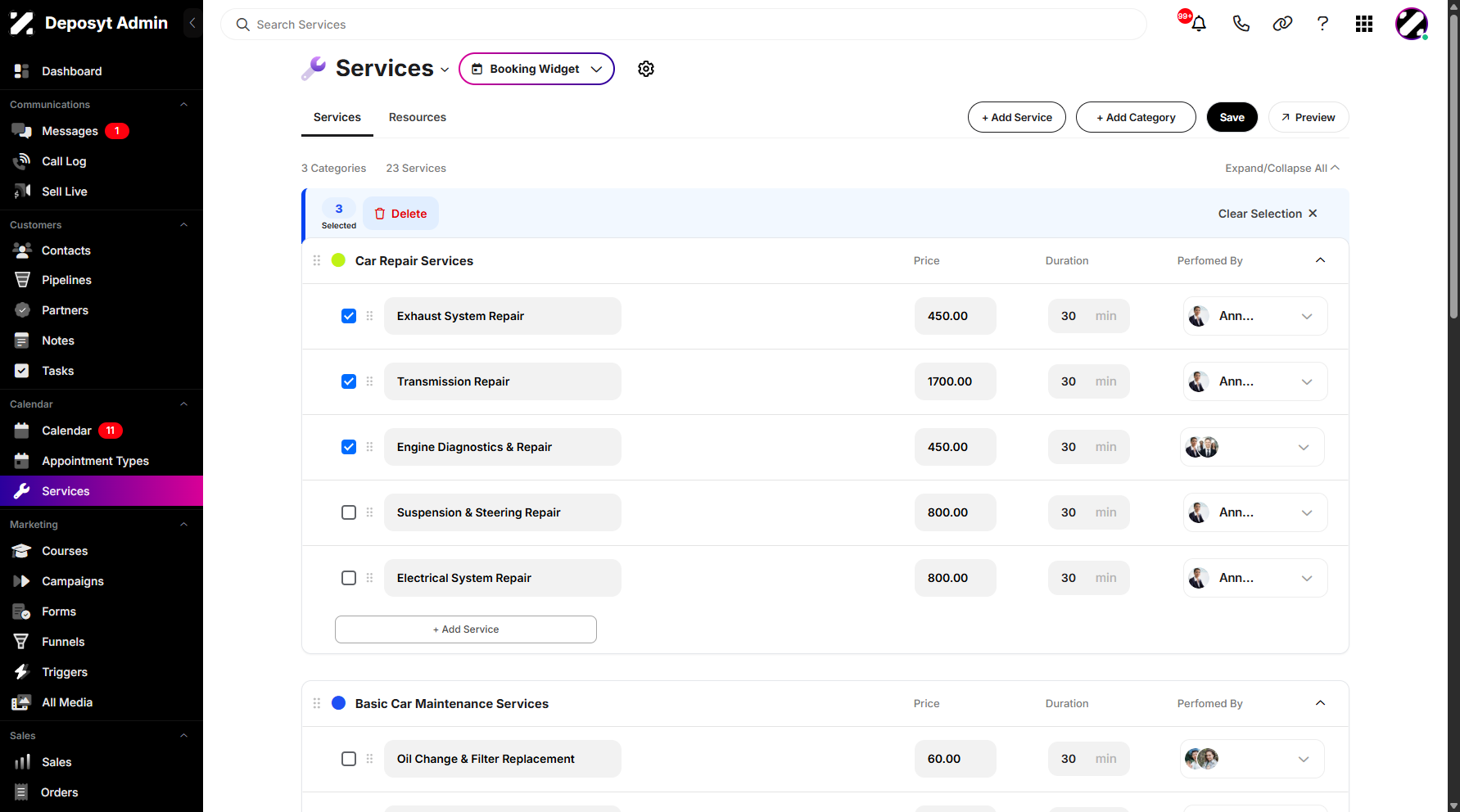Screen dimensions: 1460x812
Task: Open performer dropdown for Exhaust System Repair
Action: point(1255,316)
